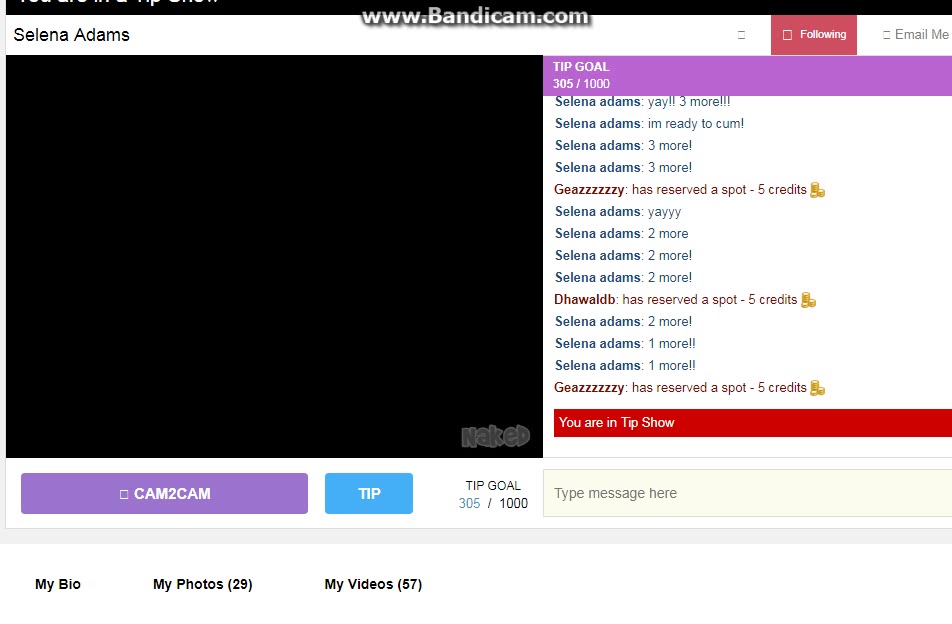Click the small icon left of Following

(741, 35)
